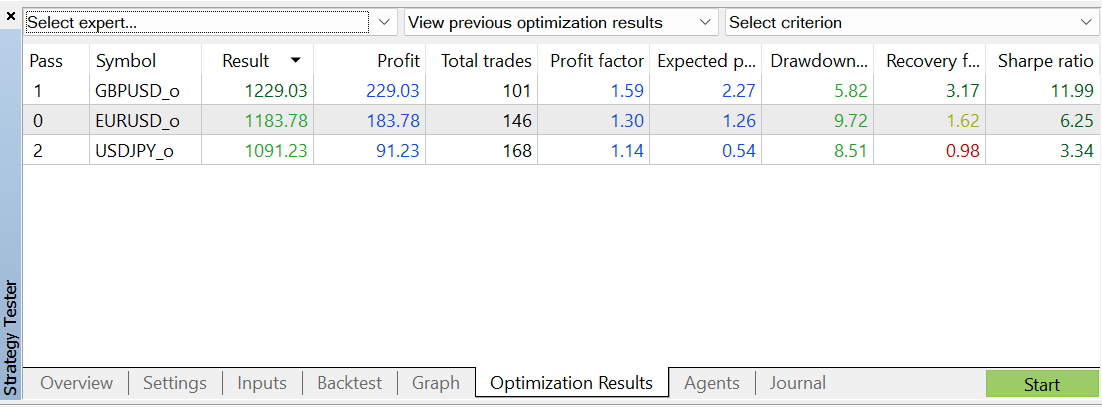View the Graph tab
The image size is (1102, 407).
[x=436, y=383]
